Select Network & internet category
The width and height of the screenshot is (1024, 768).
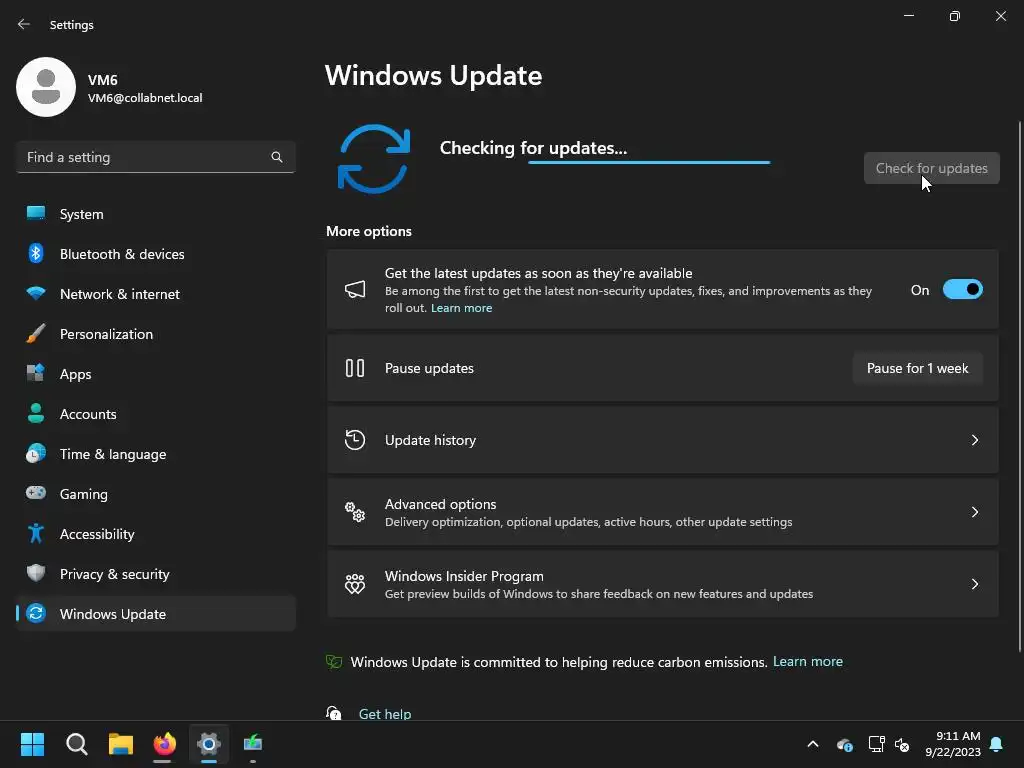click(155, 294)
